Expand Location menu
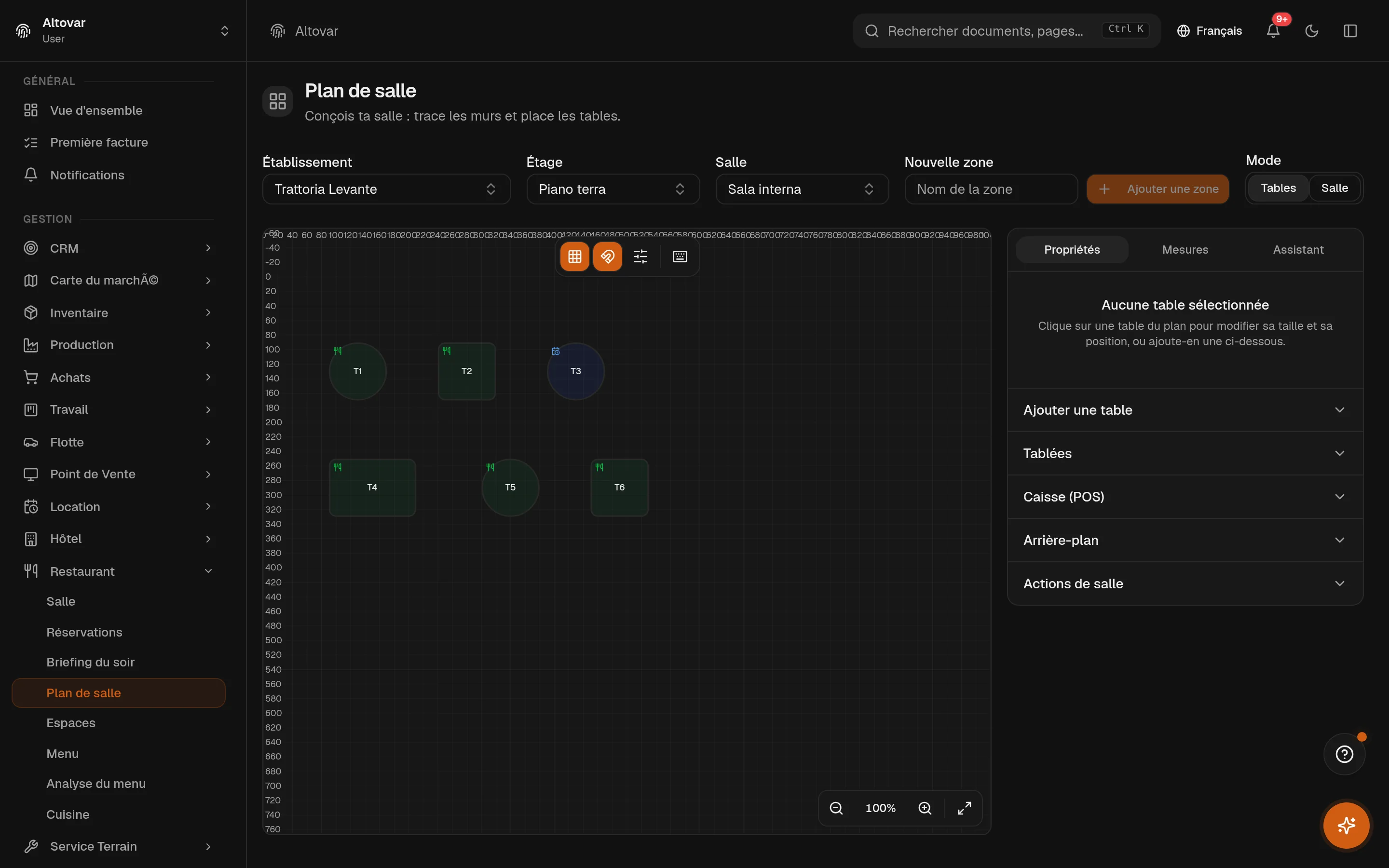Screen dimensions: 1389x868 tap(118, 507)
